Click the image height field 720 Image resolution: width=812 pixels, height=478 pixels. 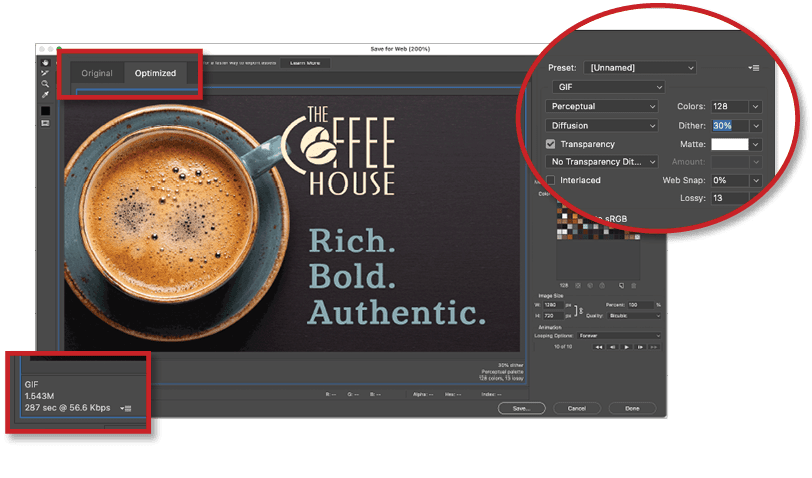[554, 315]
